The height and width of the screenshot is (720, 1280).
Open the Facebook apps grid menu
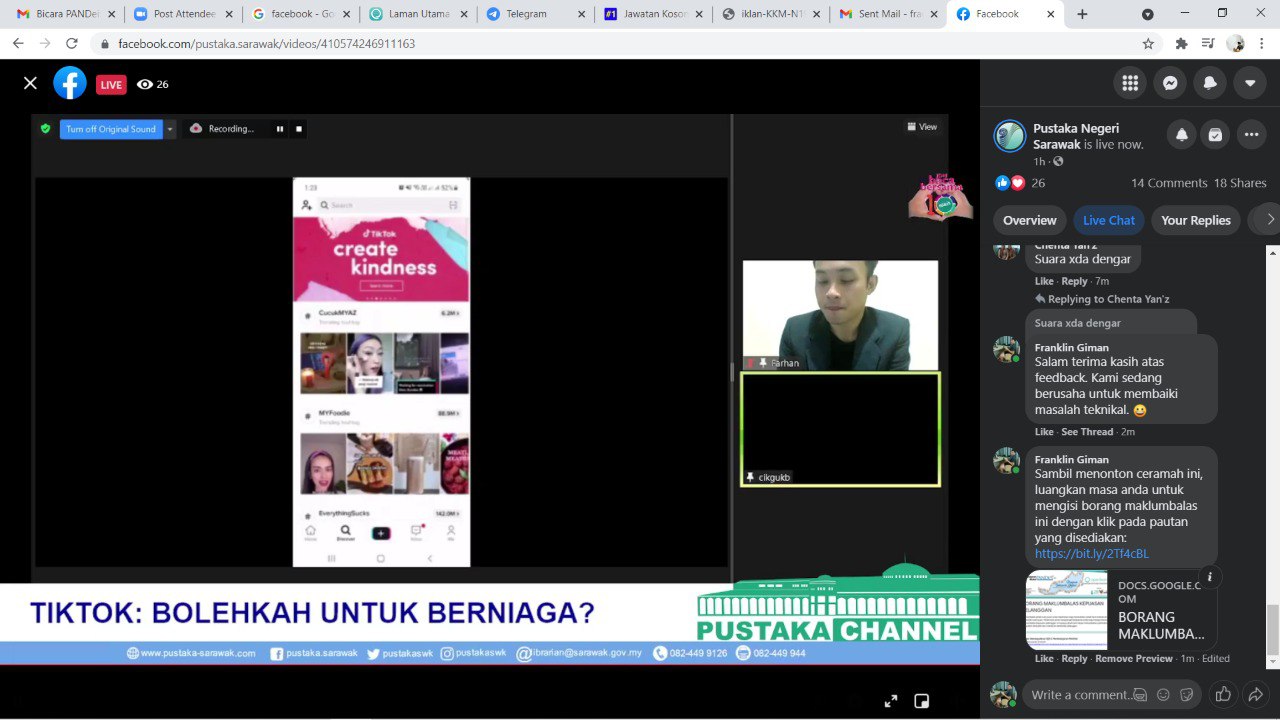pyautogui.click(x=1130, y=83)
